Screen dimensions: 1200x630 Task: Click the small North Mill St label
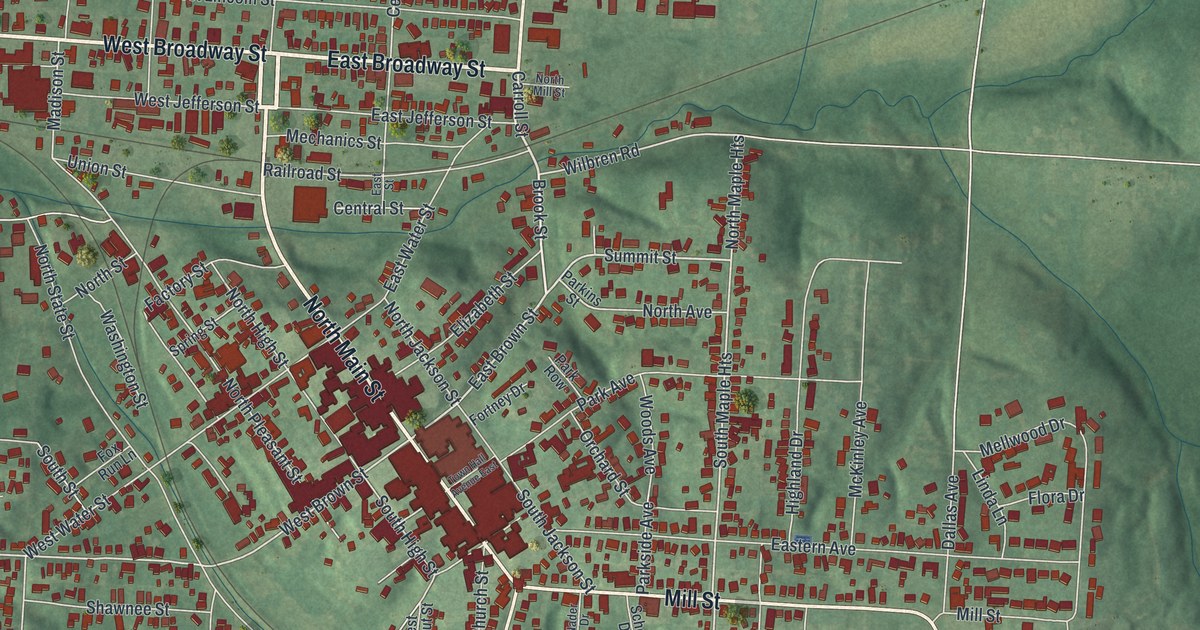tap(550, 86)
